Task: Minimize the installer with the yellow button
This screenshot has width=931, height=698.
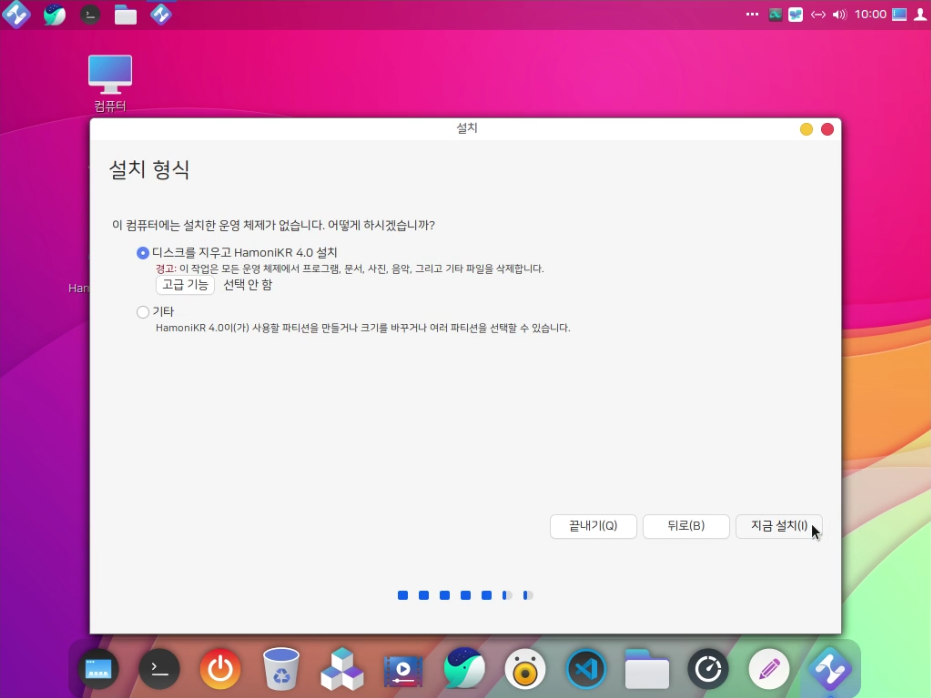Action: (806, 129)
